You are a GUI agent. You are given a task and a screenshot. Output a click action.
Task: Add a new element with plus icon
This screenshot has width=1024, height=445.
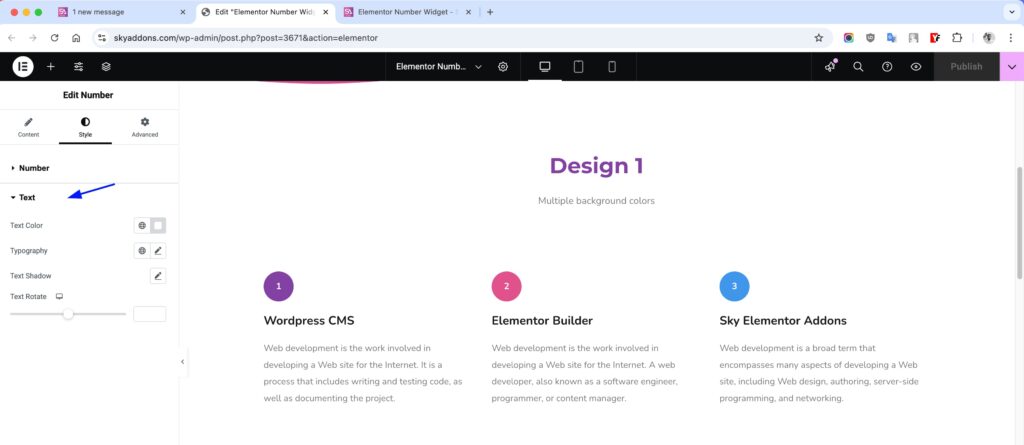[50, 67]
